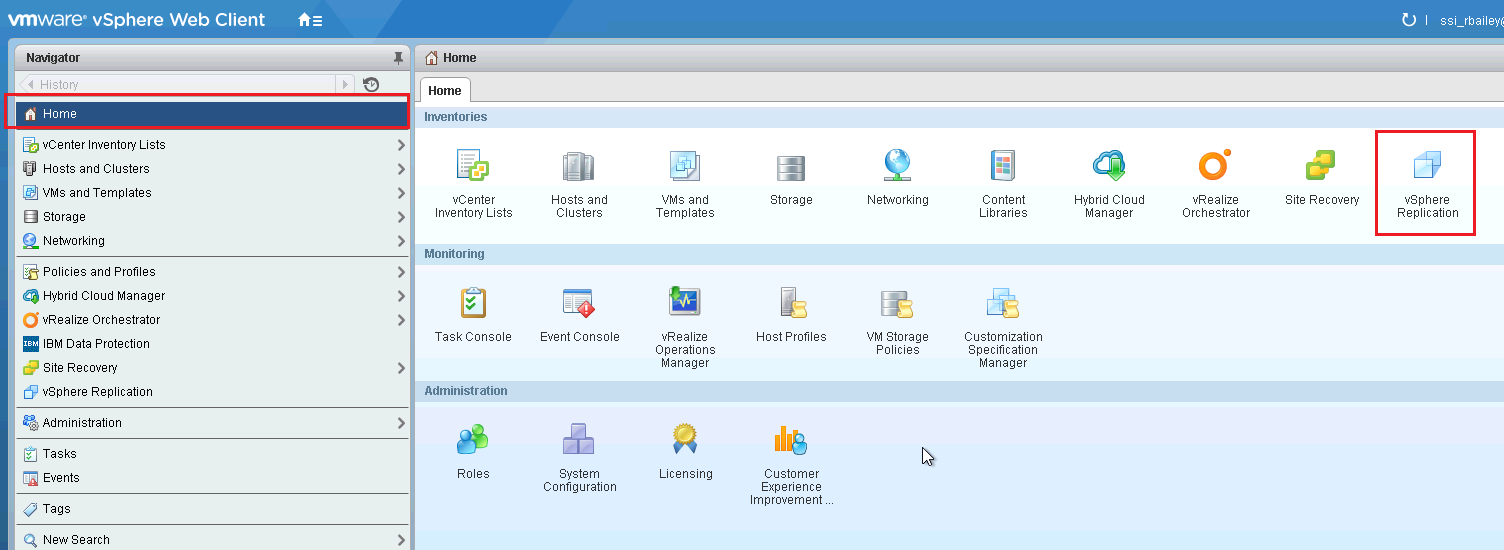1504x550 pixels.
Task: Open the ssi_rbailey user menu
Action: click(x=1471, y=20)
